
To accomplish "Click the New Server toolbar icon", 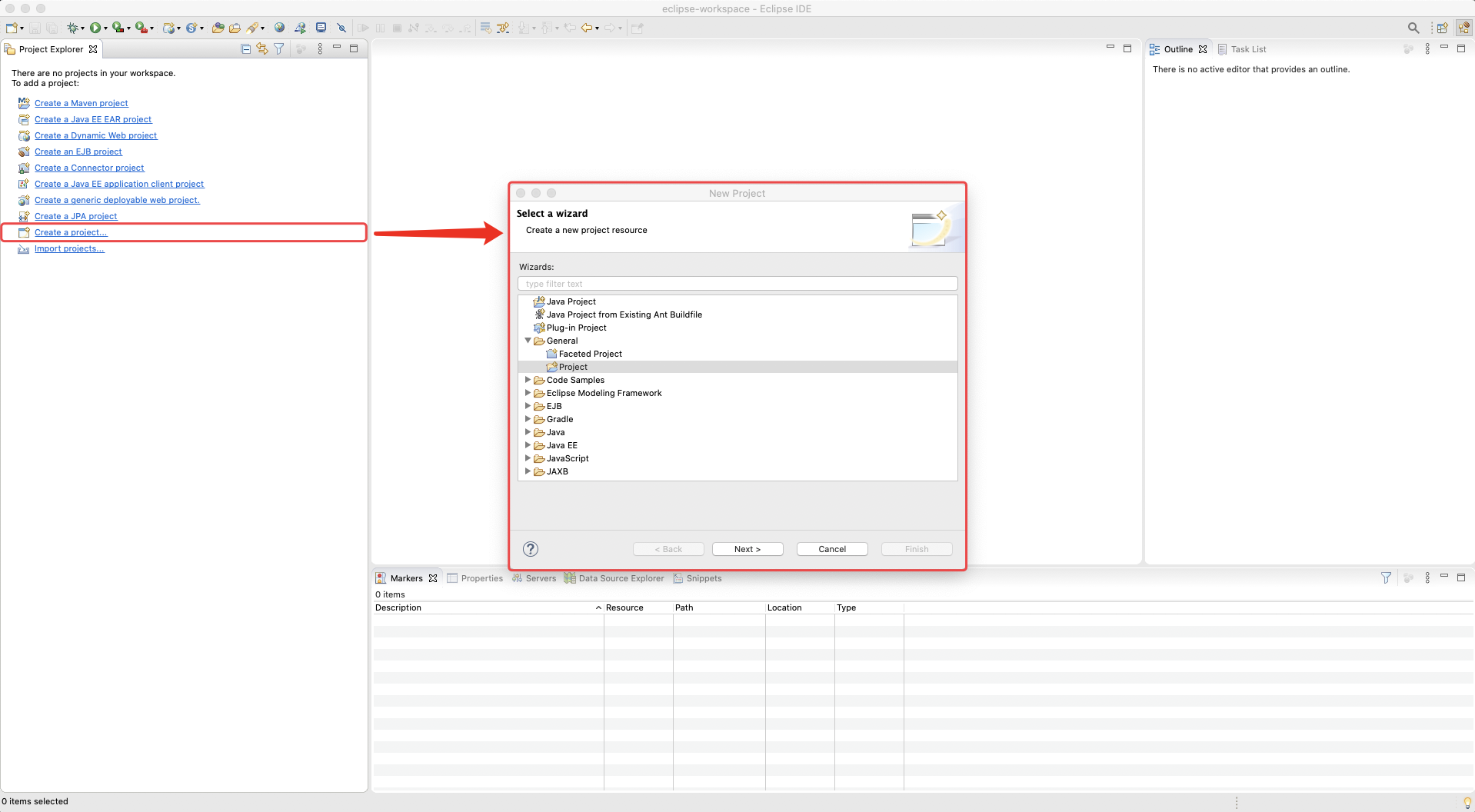I will coord(168,28).
